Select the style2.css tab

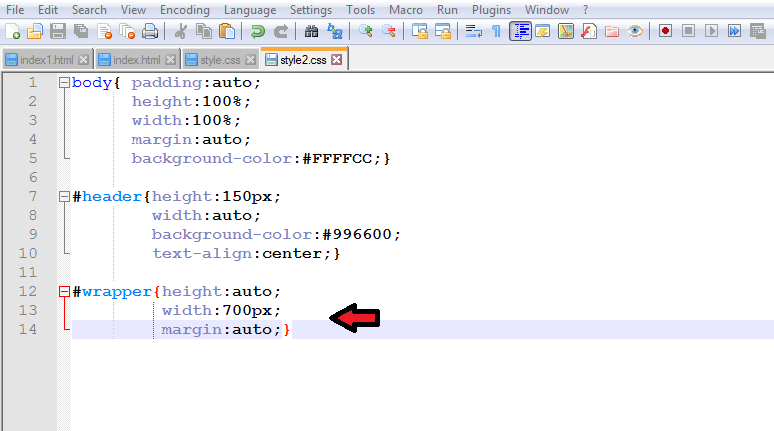[x=303, y=59]
